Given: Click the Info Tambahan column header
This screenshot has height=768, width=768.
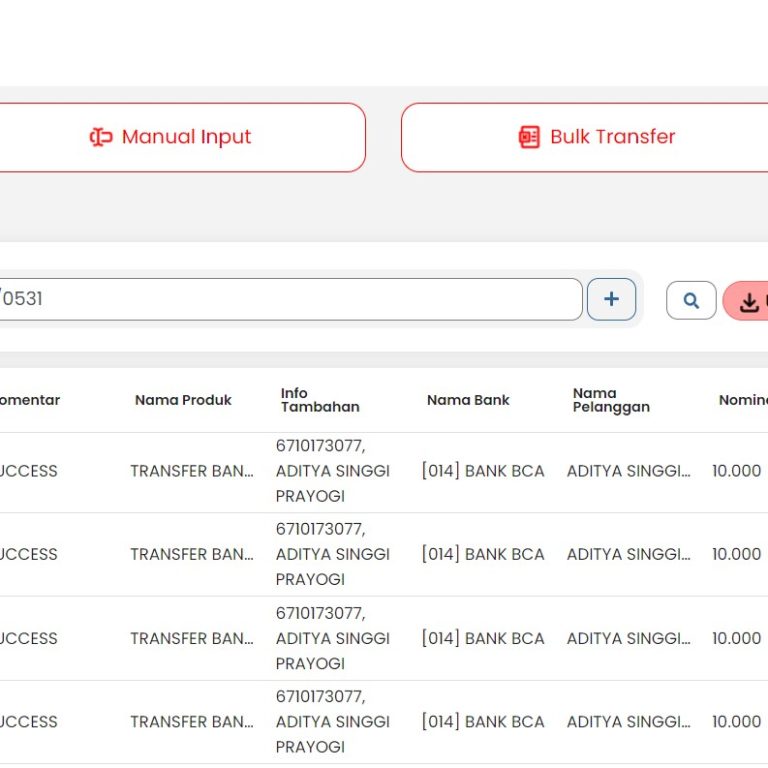Looking at the screenshot, I should pos(319,400).
